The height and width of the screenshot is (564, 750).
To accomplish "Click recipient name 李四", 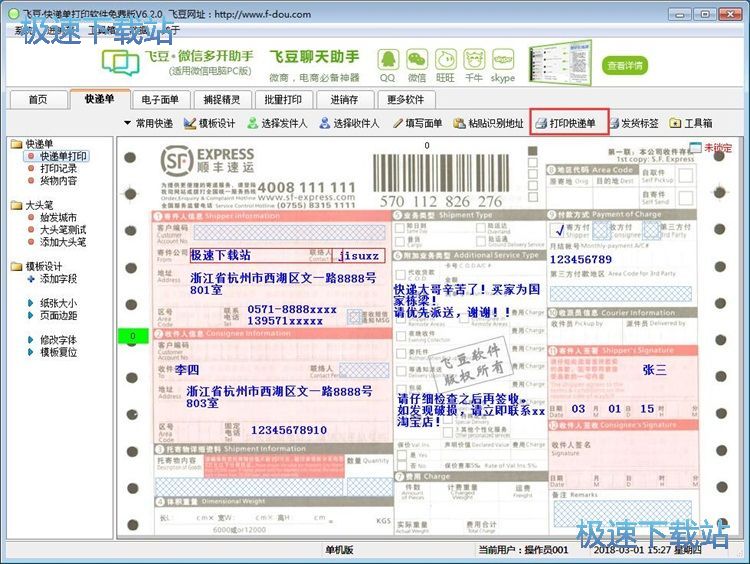I will pyautogui.click(x=187, y=370).
